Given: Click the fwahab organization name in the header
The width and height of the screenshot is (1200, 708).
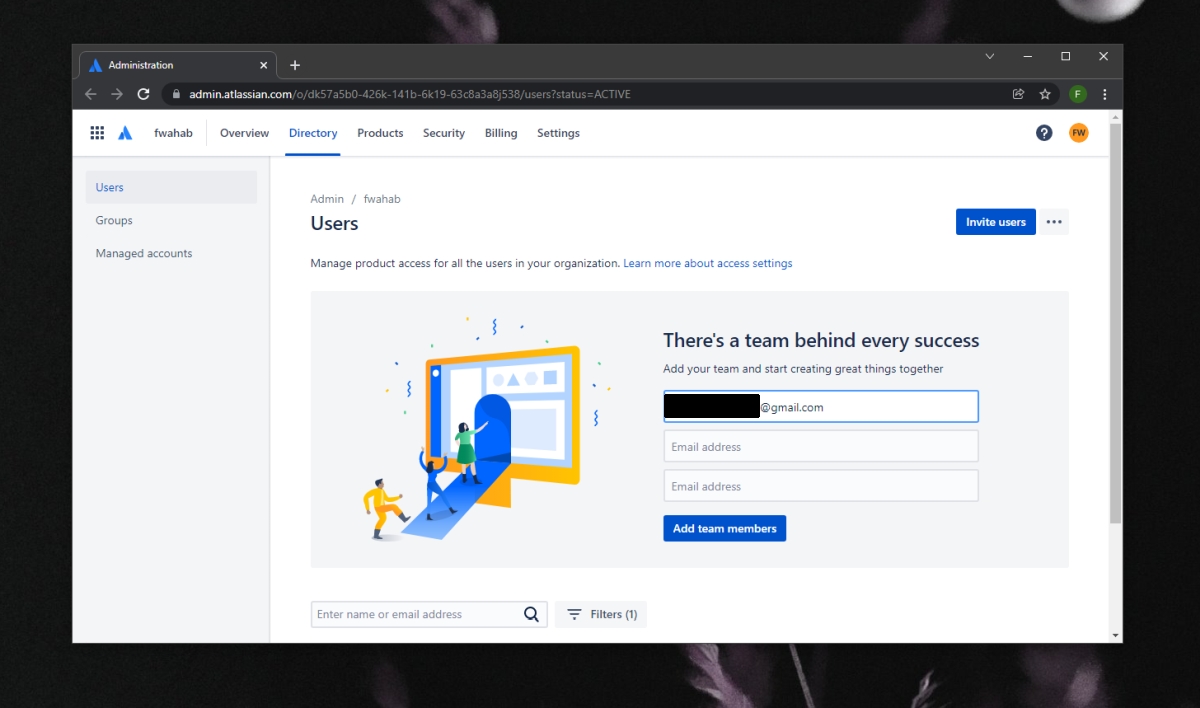Looking at the screenshot, I should click(173, 133).
